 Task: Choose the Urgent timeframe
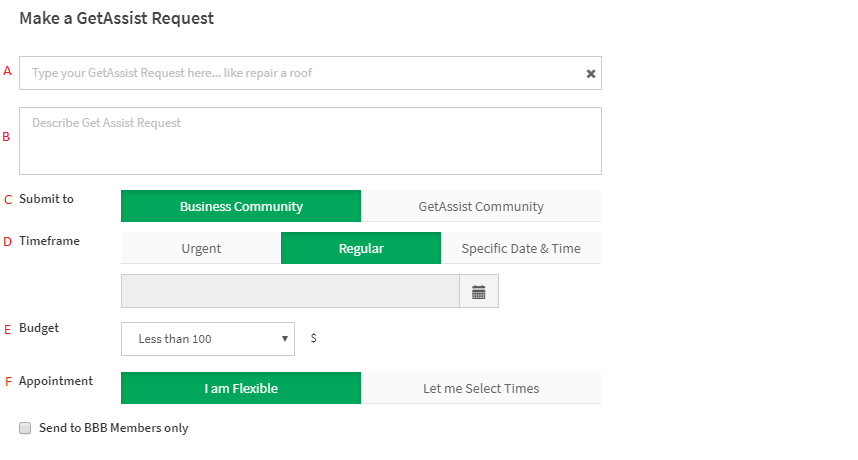pos(201,248)
